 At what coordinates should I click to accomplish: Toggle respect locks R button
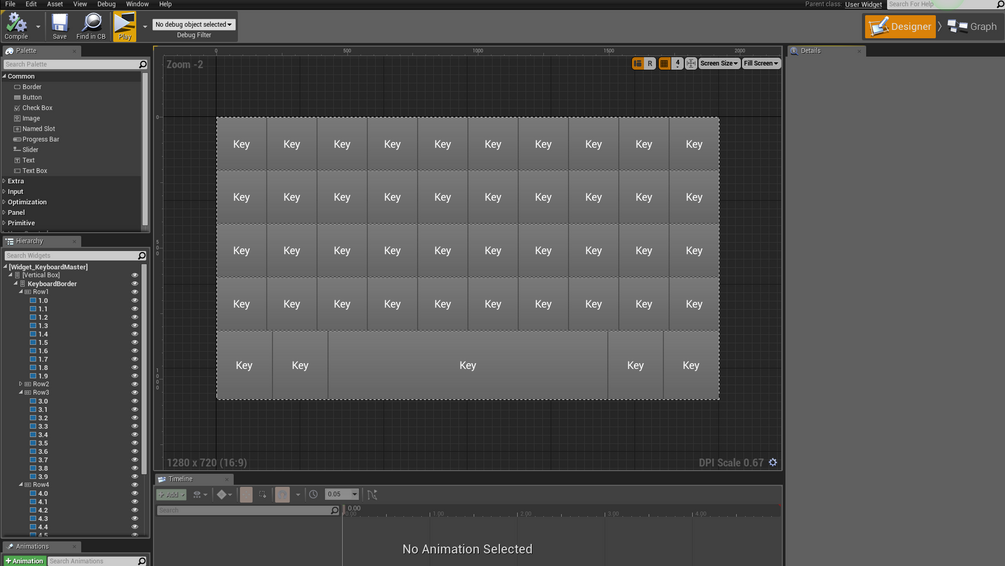pos(650,63)
